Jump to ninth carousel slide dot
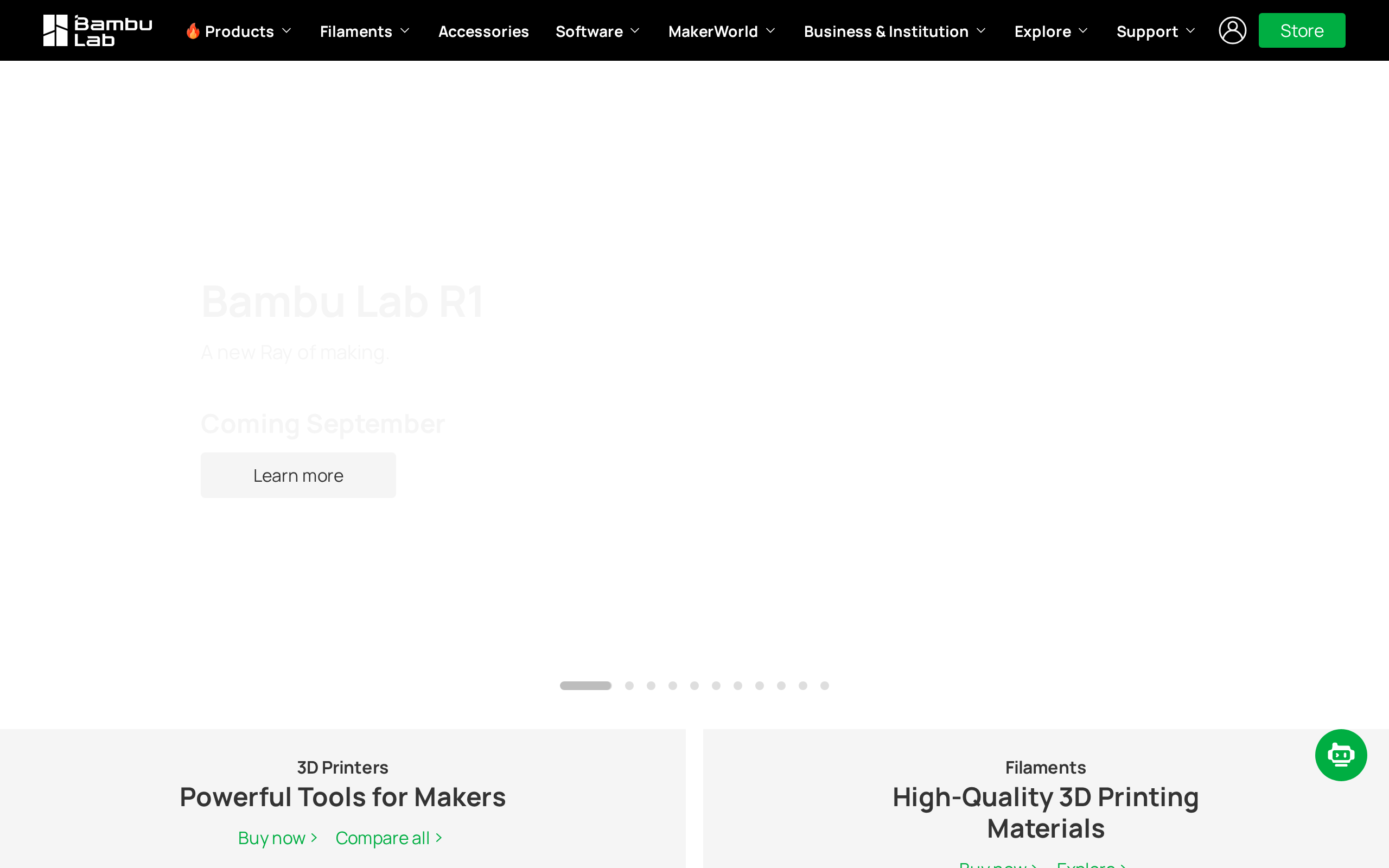The image size is (1389, 868). coord(781,685)
